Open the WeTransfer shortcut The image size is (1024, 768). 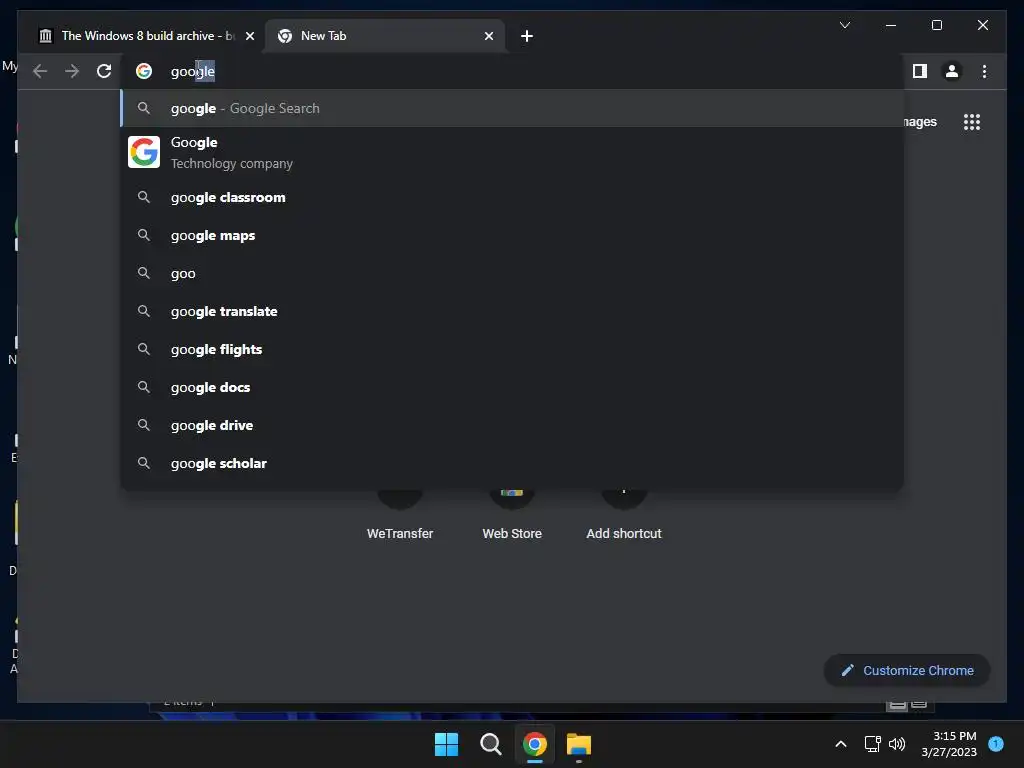(400, 516)
